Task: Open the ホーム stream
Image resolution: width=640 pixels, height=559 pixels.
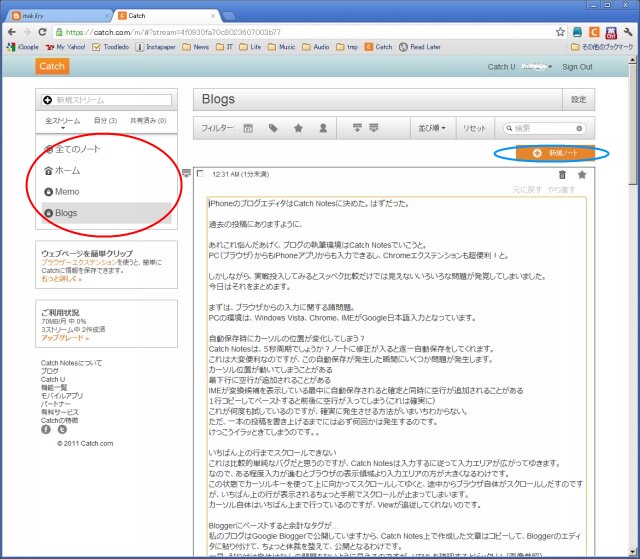Action: point(106,171)
